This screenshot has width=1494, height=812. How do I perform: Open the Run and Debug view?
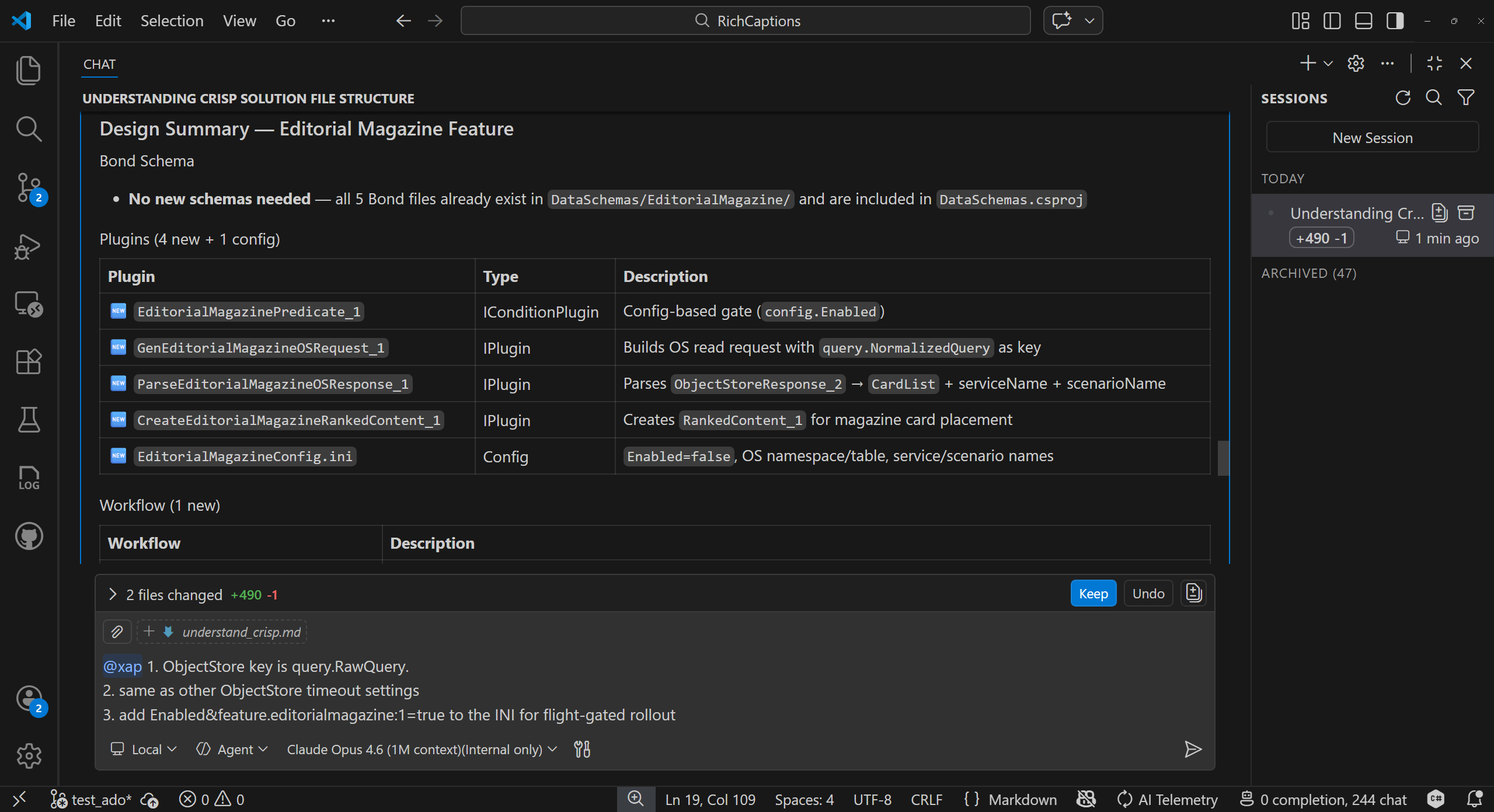28,246
